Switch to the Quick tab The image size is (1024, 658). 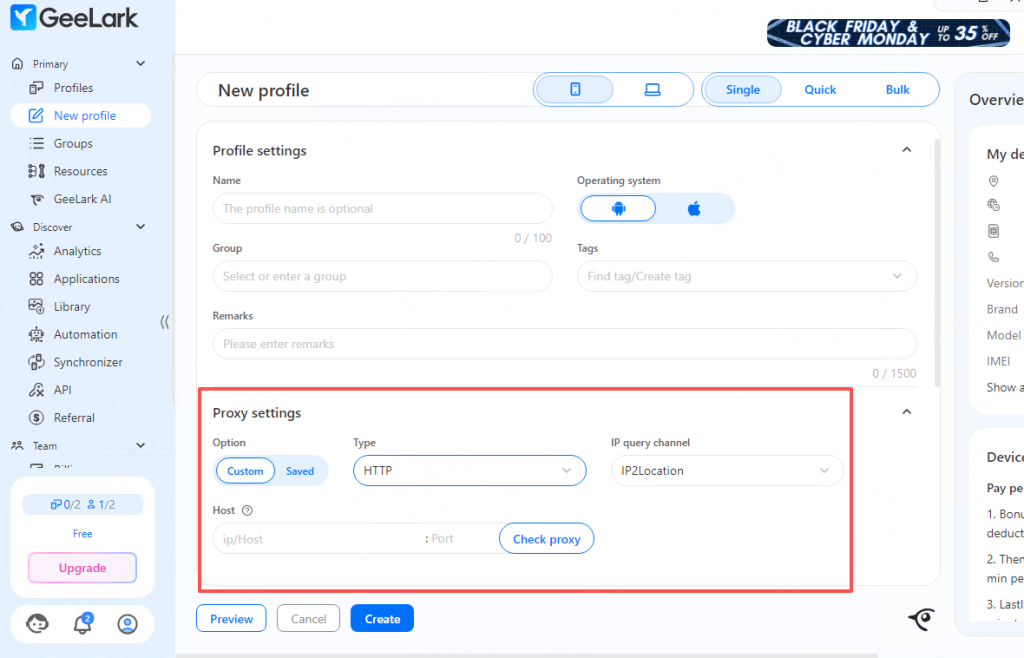pyautogui.click(x=820, y=90)
